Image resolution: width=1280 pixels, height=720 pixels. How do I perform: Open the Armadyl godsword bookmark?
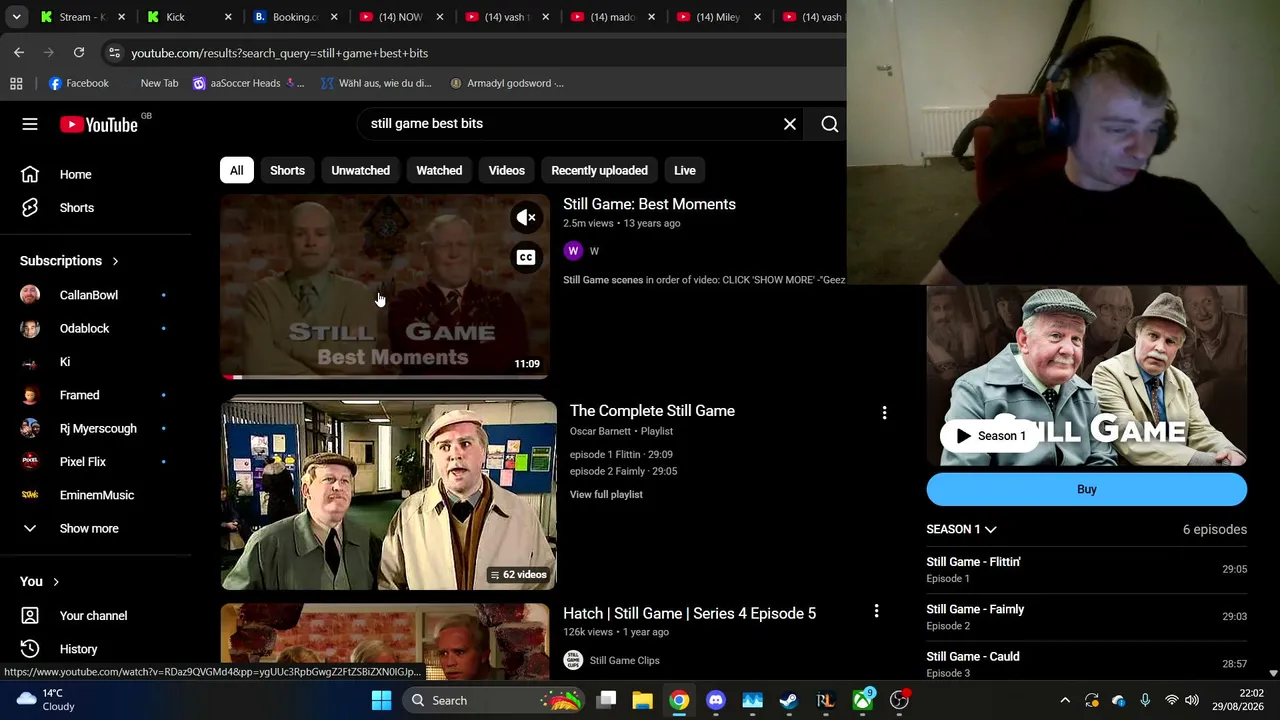507,83
